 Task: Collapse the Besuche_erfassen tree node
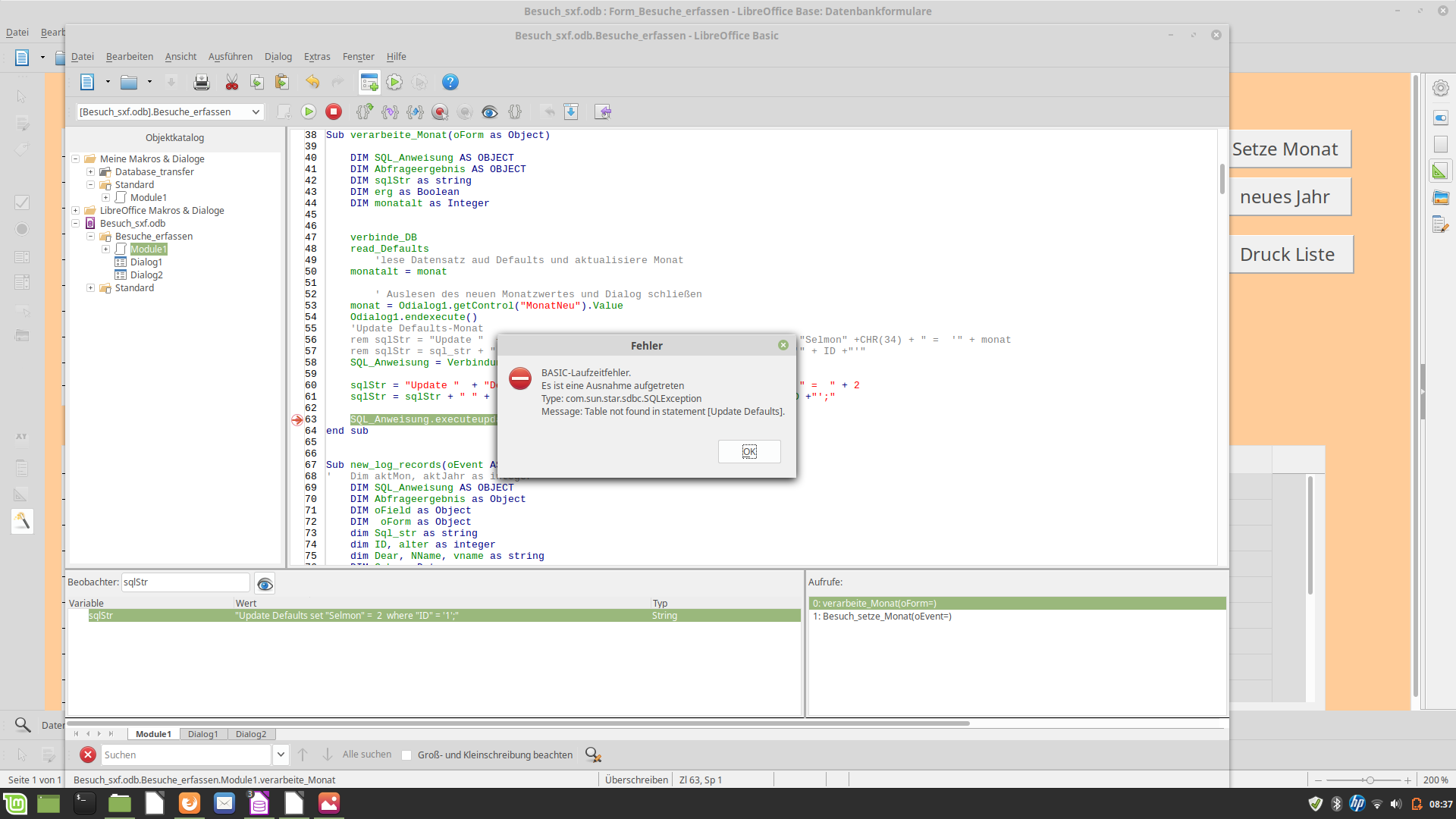[90, 237]
